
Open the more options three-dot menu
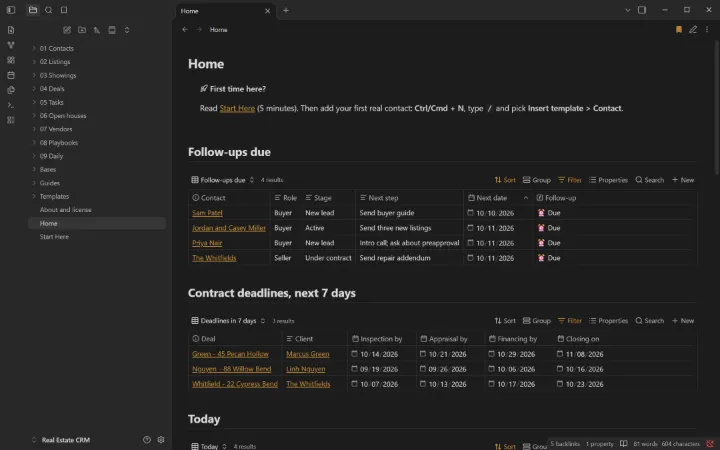click(707, 29)
